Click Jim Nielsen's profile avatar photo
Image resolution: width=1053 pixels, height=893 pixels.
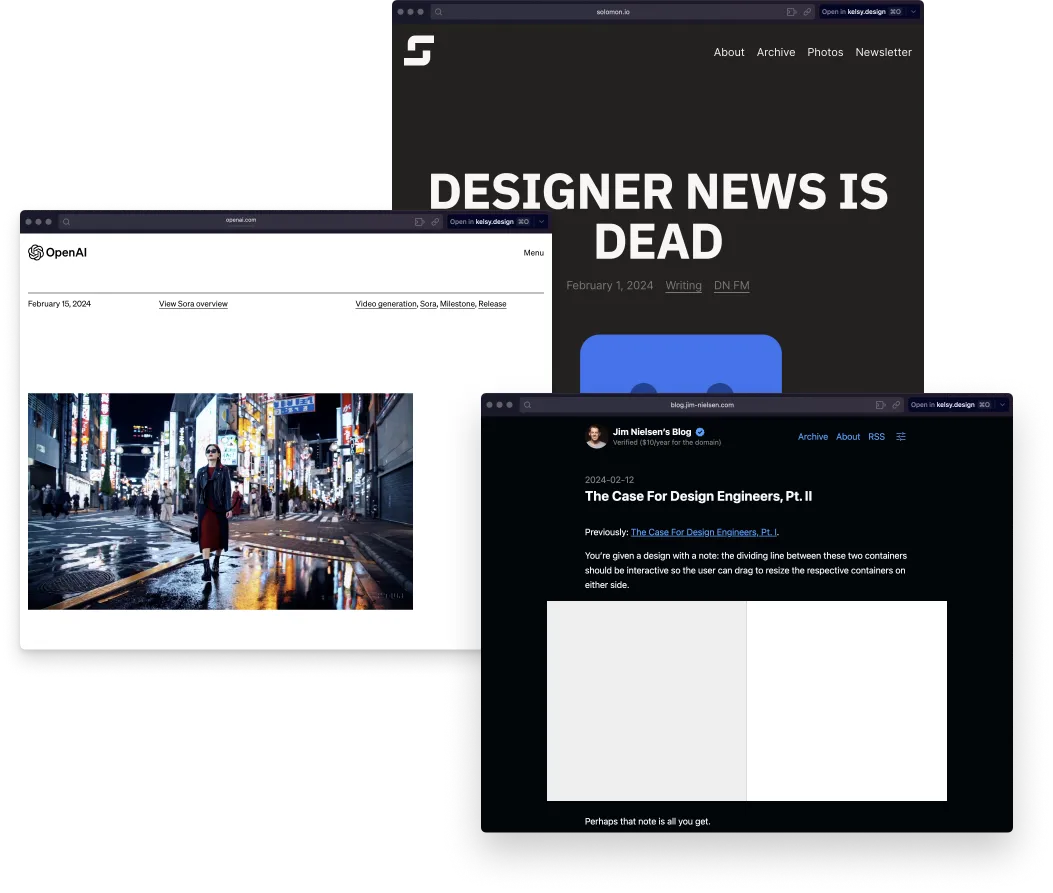(596, 437)
